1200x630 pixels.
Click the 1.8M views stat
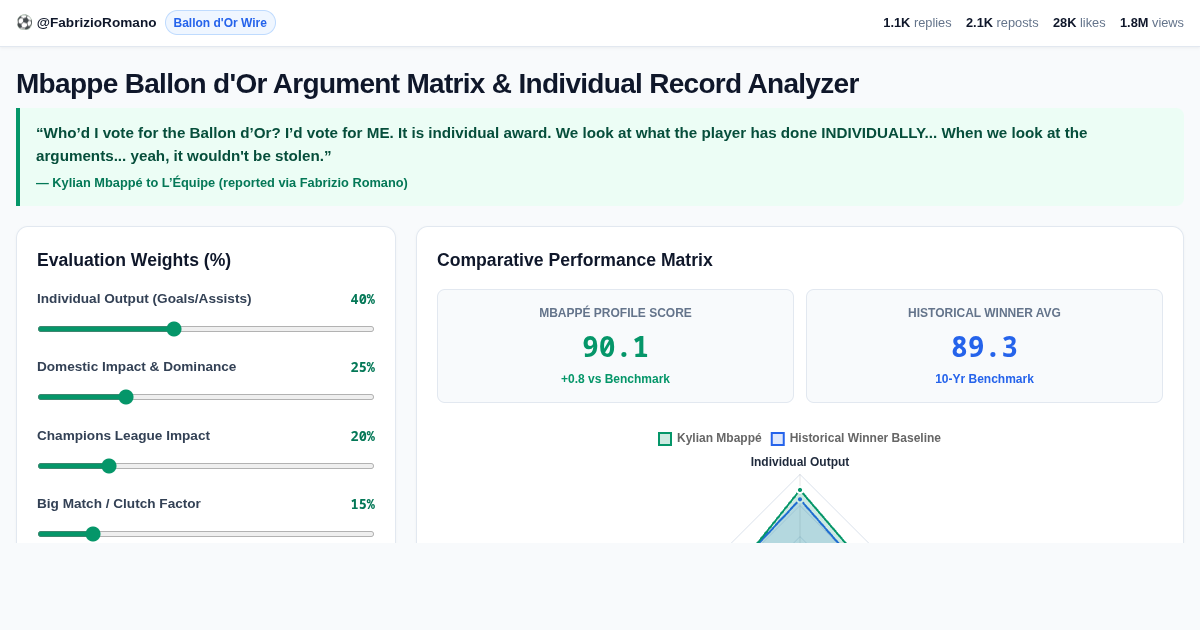pyautogui.click(x=1152, y=22)
